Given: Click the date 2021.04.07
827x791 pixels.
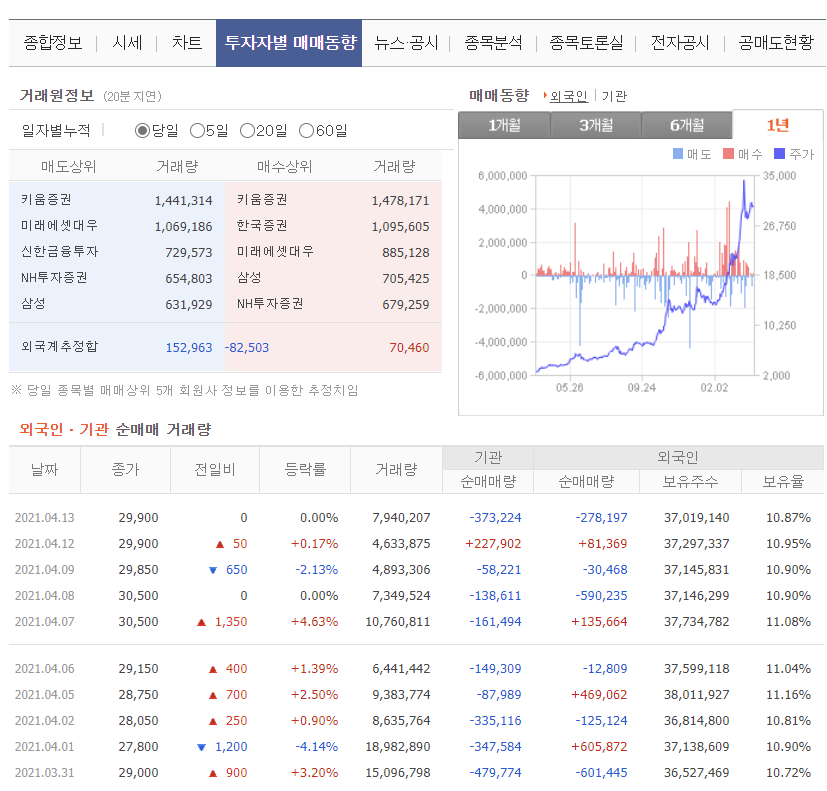Looking at the screenshot, I should tap(44, 622).
